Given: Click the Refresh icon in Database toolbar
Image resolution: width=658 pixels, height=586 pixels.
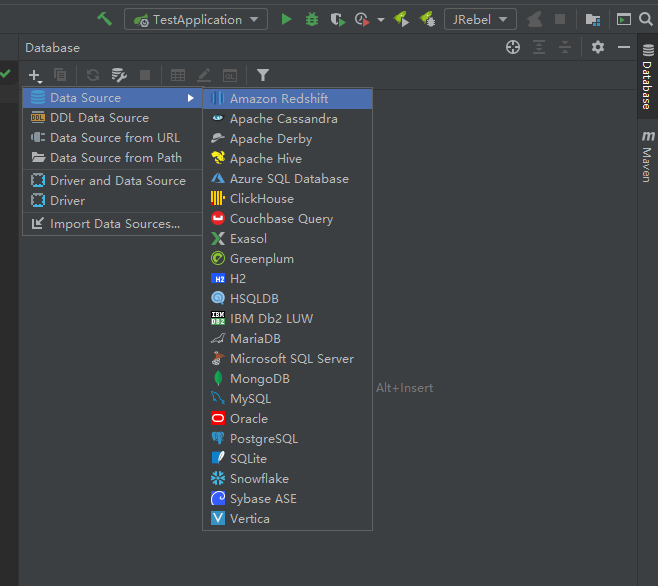Looking at the screenshot, I should coord(93,75).
